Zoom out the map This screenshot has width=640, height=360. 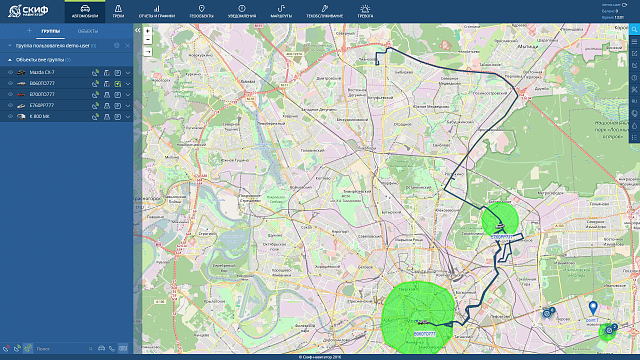[x=148, y=40]
